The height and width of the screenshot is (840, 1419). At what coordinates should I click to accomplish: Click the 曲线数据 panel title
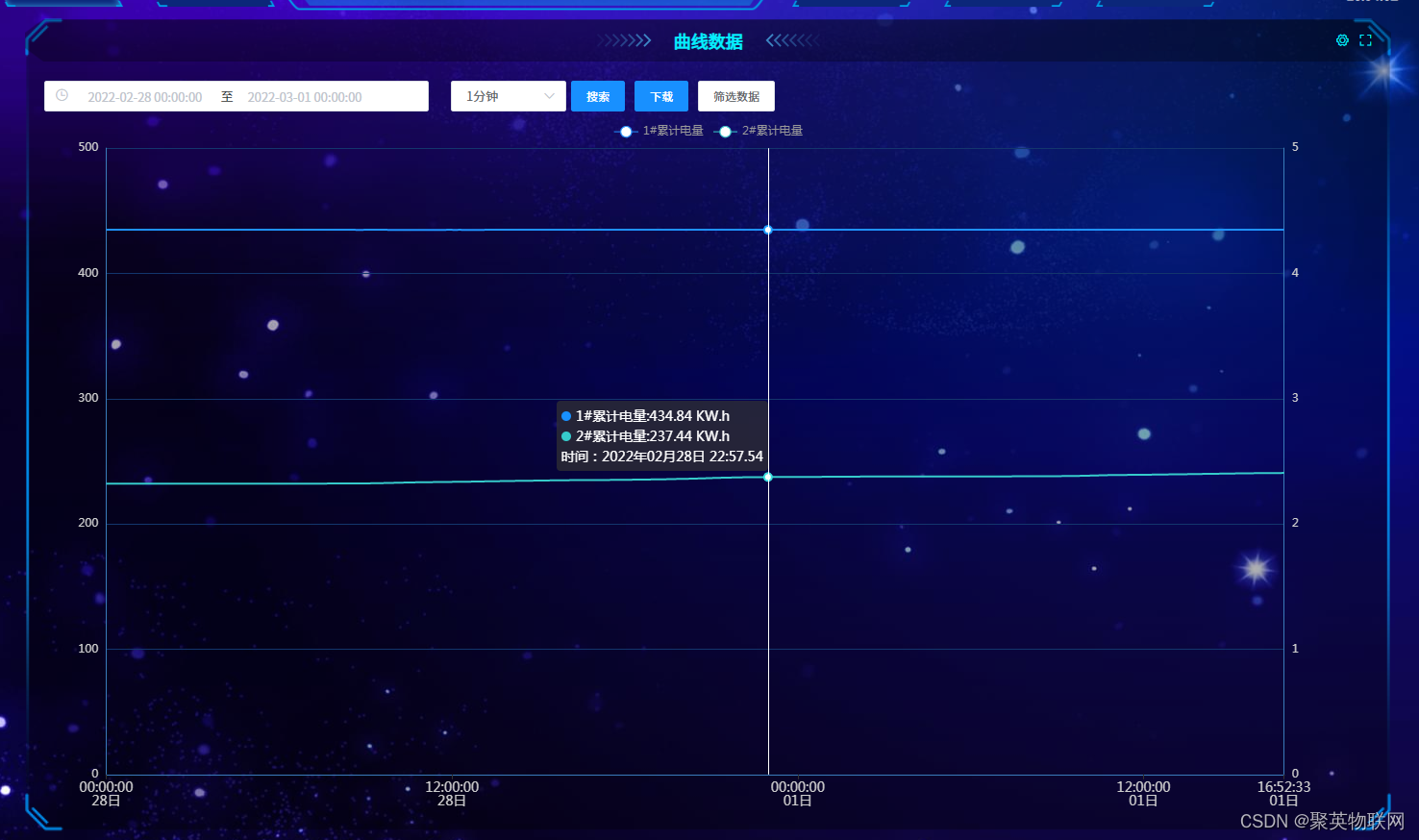click(x=709, y=41)
